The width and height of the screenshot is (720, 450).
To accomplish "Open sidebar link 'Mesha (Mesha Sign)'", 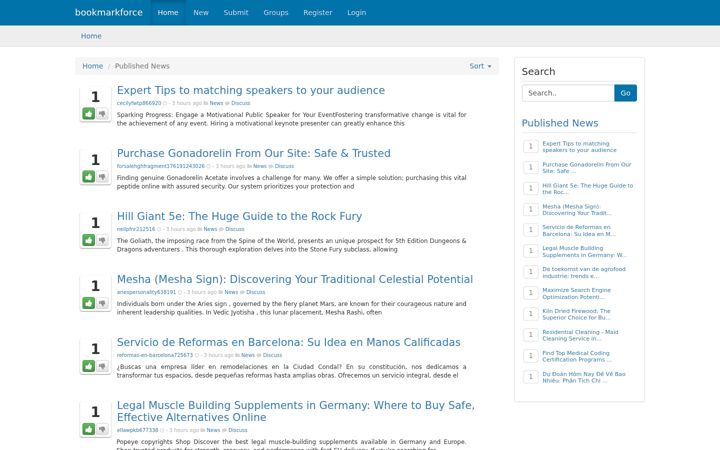I will [x=577, y=210].
